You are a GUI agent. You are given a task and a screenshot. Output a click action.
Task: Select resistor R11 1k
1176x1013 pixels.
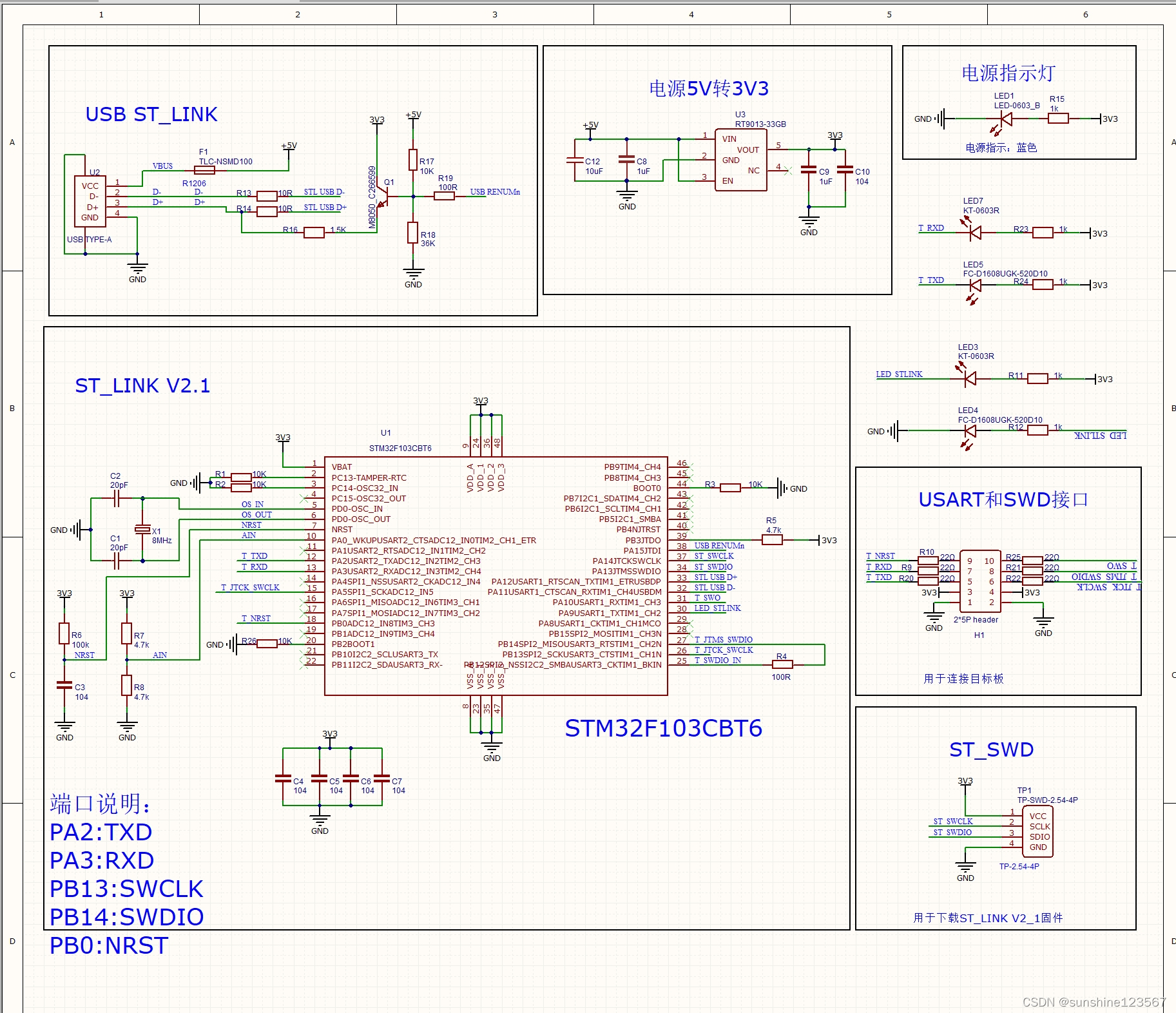click(1037, 379)
